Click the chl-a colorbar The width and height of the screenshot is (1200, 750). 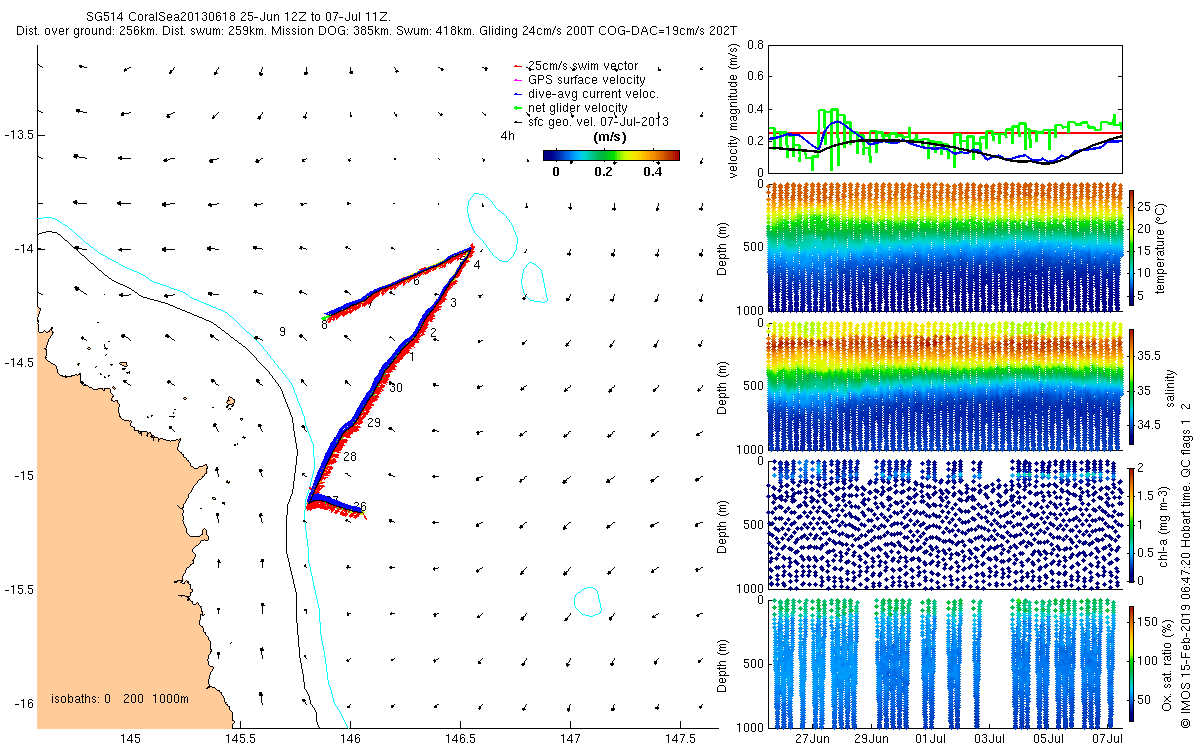tap(1132, 523)
